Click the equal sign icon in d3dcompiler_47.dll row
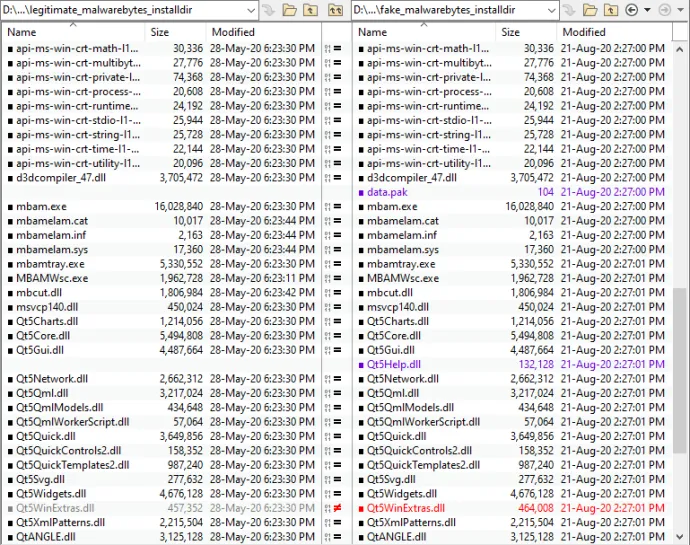Viewport: 690px width, 545px height. click(337, 178)
